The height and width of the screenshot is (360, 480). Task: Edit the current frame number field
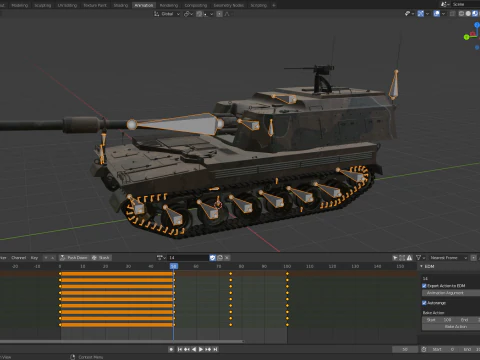point(405,349)
